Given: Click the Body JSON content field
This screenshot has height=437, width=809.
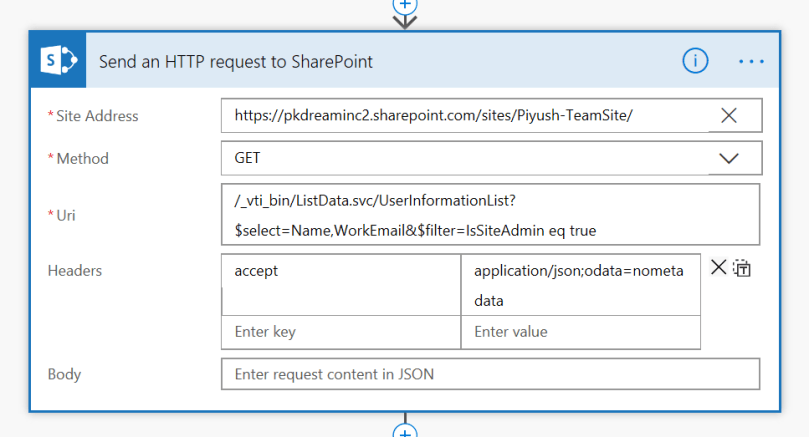Looking at the screenshot, I should [x=491, y=374].
